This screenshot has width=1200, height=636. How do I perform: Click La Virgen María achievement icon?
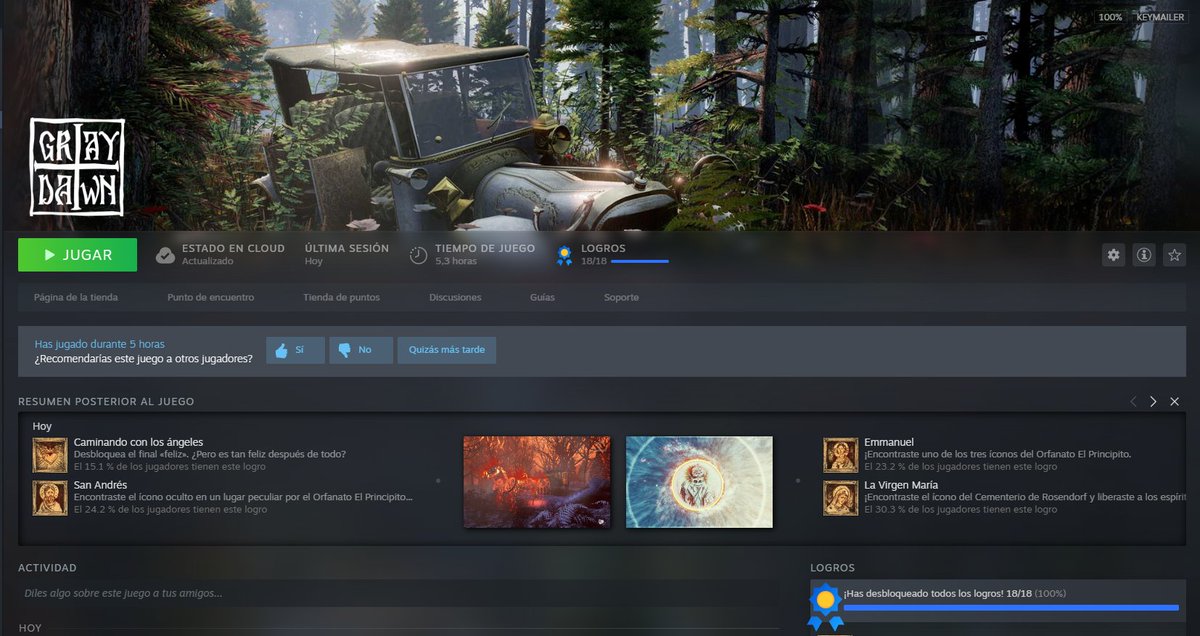(x=841, y=498)
